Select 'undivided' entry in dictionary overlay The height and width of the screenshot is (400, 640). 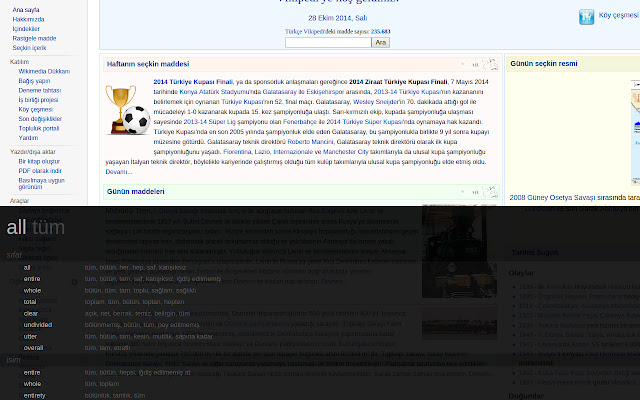[x=38, y=325]
